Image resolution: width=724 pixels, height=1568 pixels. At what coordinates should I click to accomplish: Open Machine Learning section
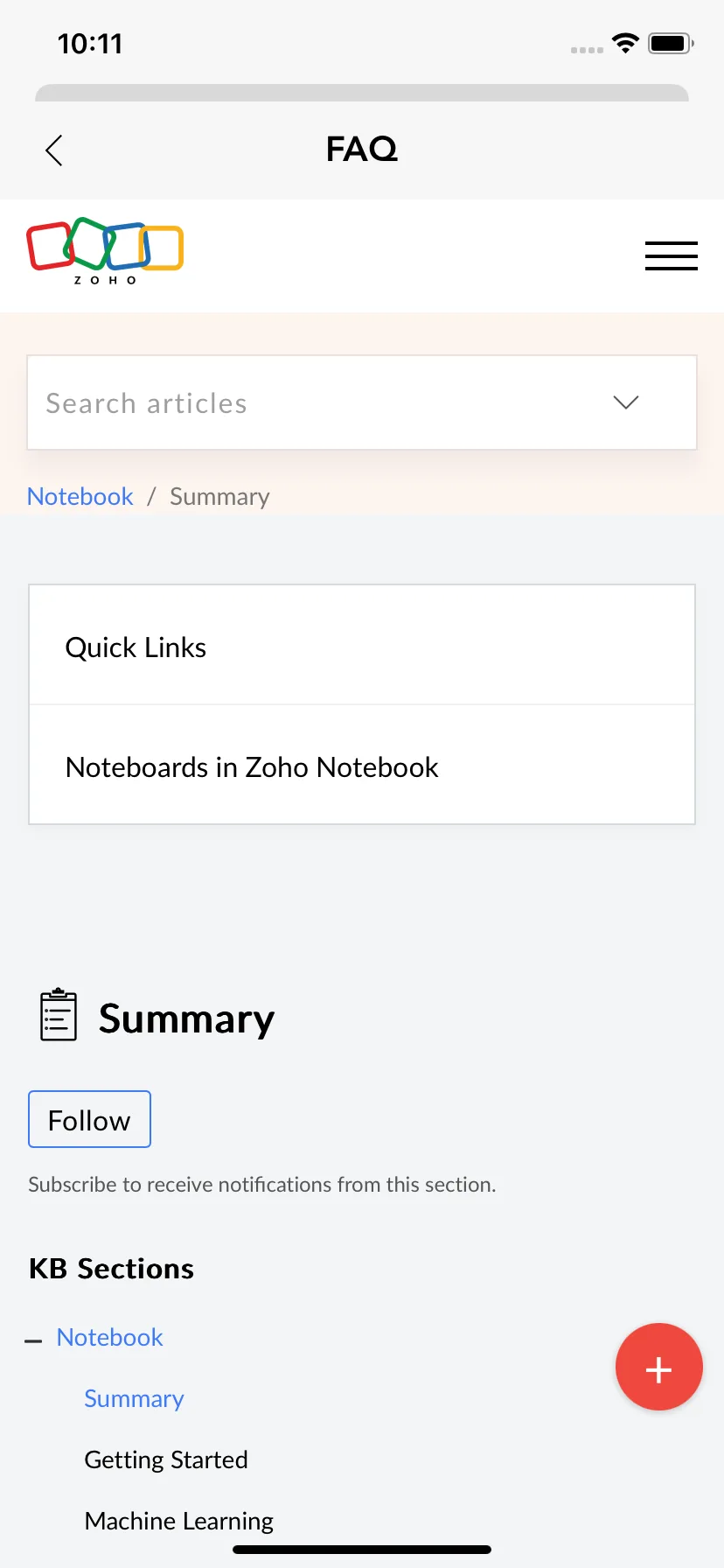click(179, 1521)
